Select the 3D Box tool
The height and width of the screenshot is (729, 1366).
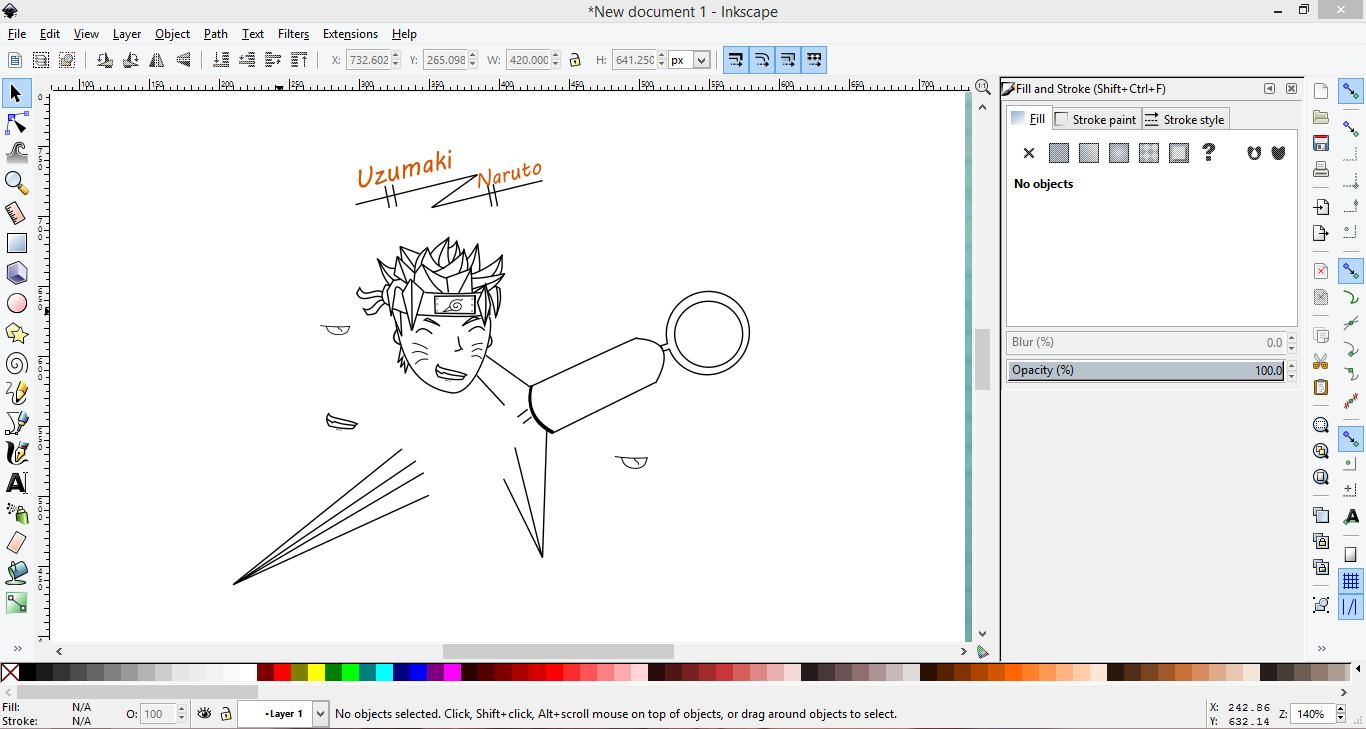pos(17,273)
